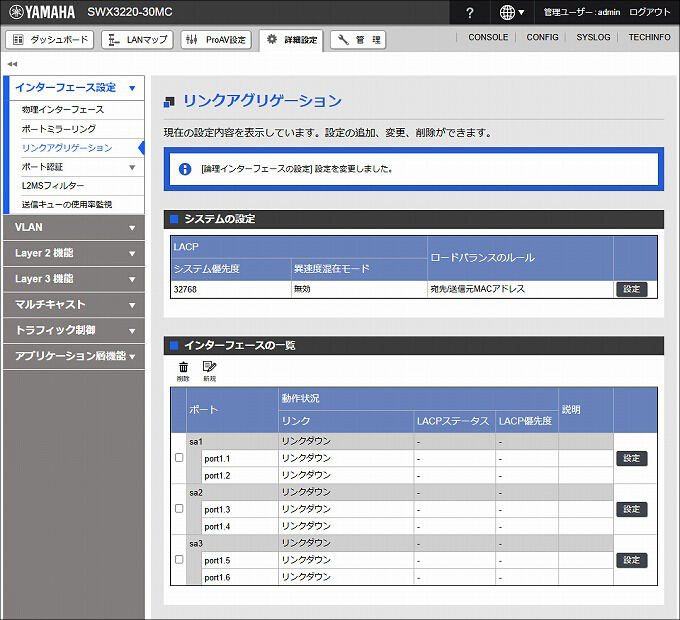
Task: Click the new entry icon
Action: [x=209, y=371]
